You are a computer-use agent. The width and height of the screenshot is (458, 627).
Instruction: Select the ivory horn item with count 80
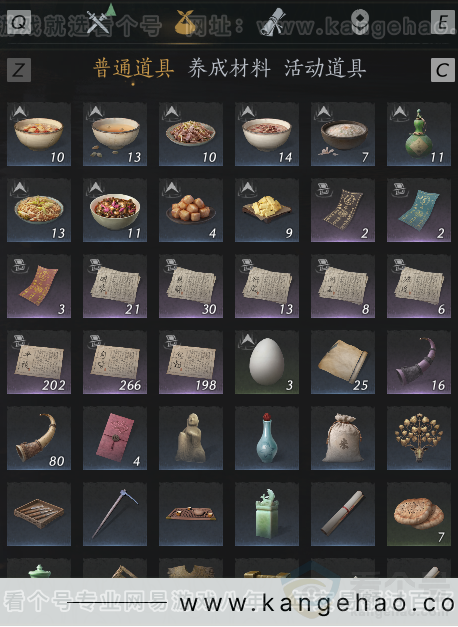(39, 438)
